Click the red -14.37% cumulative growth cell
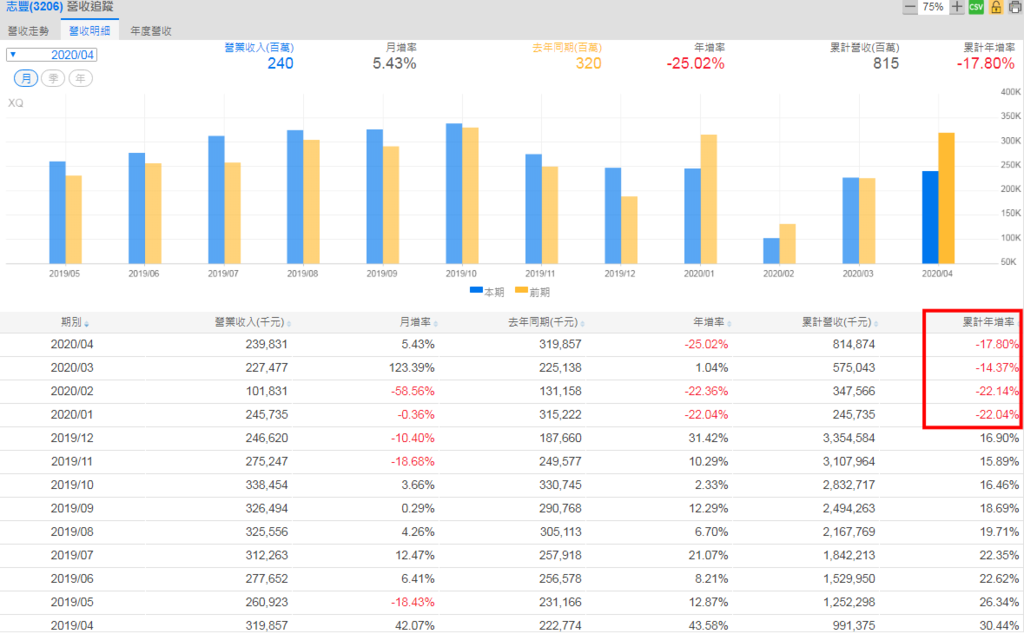This screenshot has width=1024, height=634. 997,368
